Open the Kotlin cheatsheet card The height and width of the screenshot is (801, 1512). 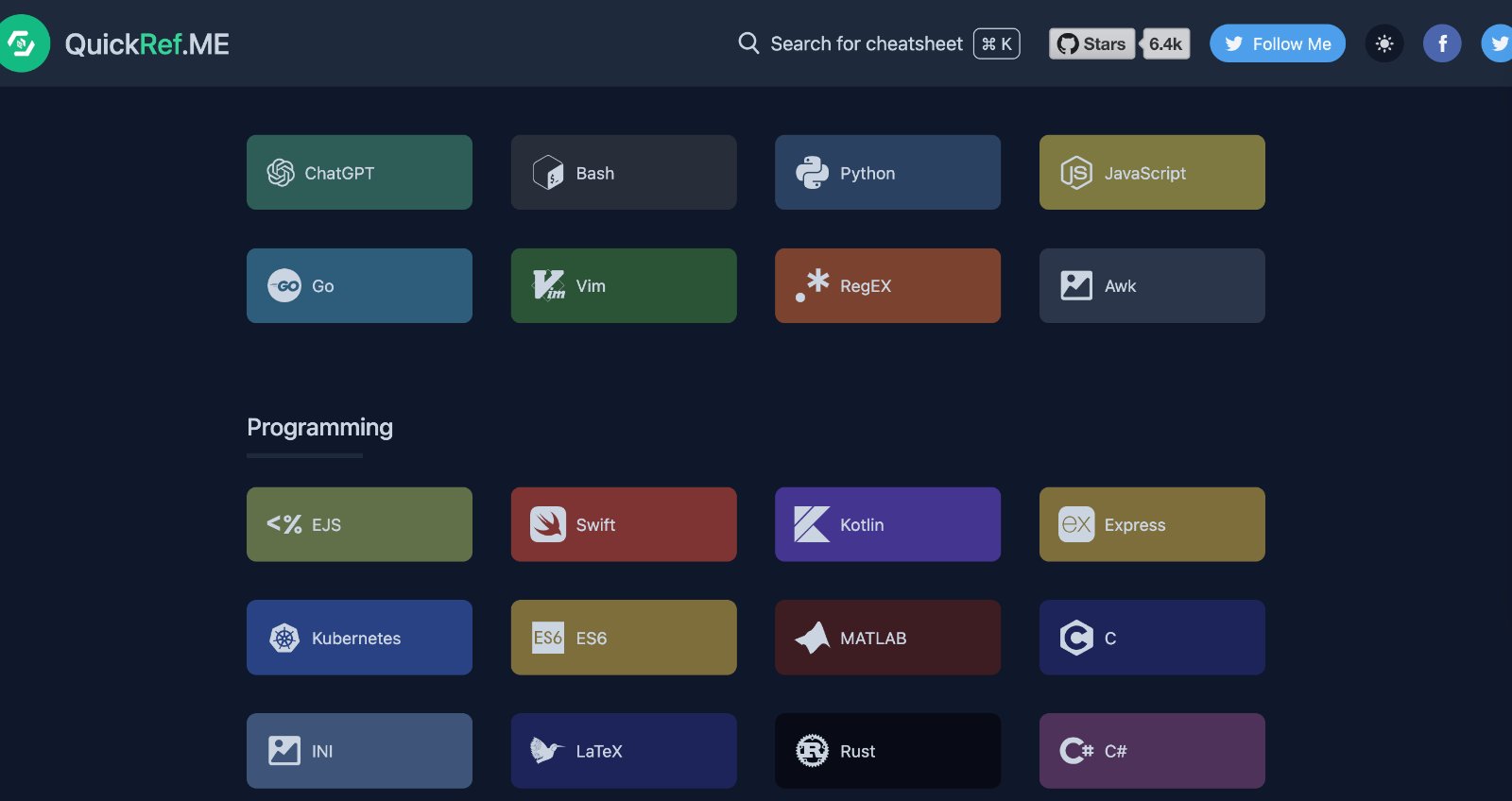pyautogui.click(x=887, y=524)
